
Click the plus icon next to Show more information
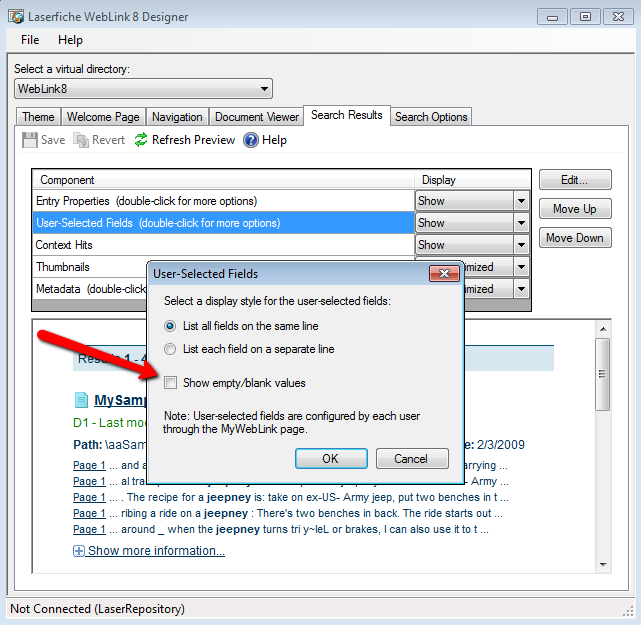78,551
